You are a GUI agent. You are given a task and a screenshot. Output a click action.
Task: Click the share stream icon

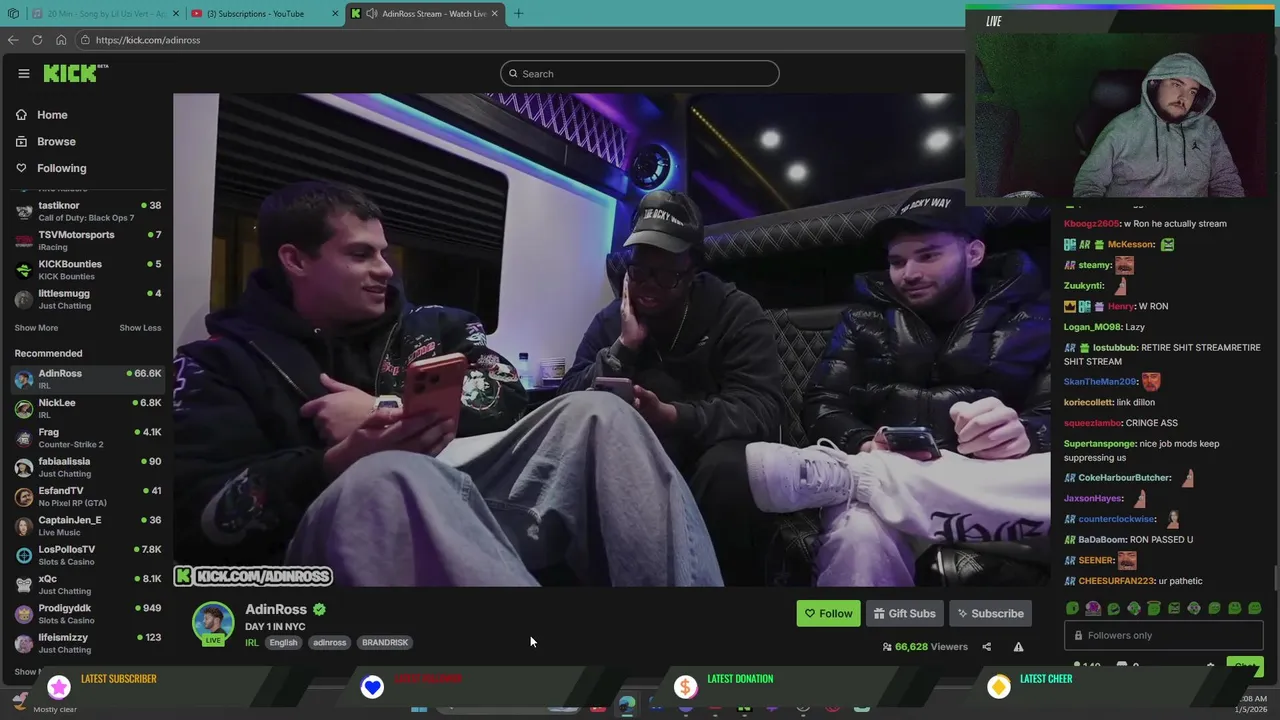(986, 647)
